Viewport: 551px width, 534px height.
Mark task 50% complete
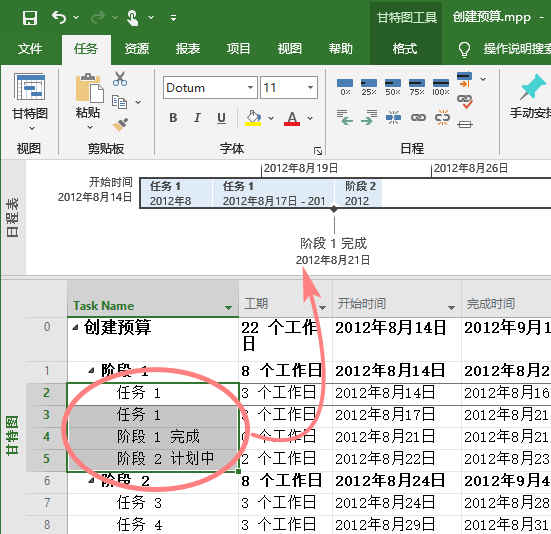(393, 86)
